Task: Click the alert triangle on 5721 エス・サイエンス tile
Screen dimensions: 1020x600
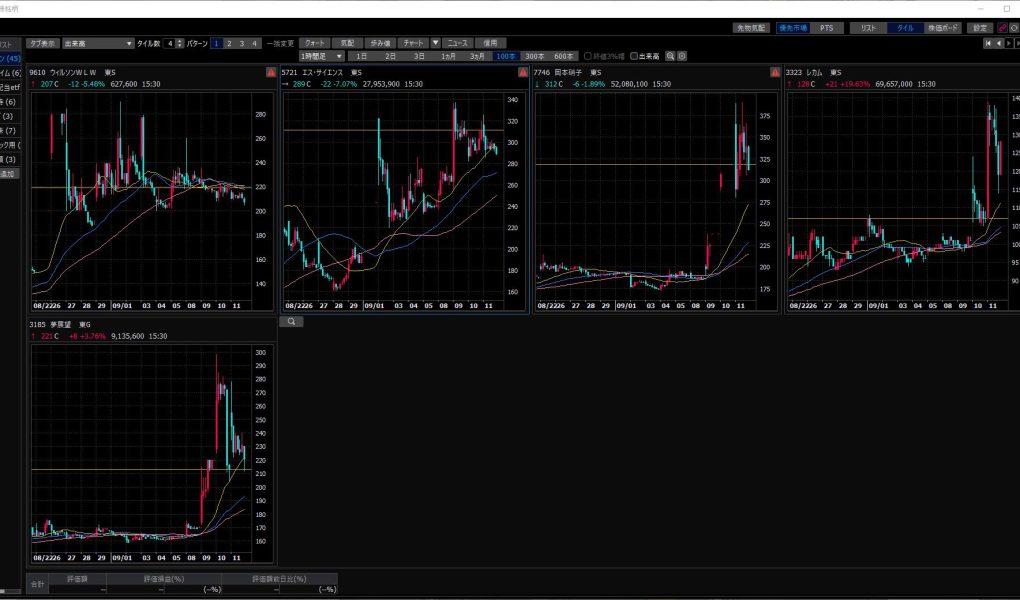Action: pyautogui.click(x=522, y=74)
